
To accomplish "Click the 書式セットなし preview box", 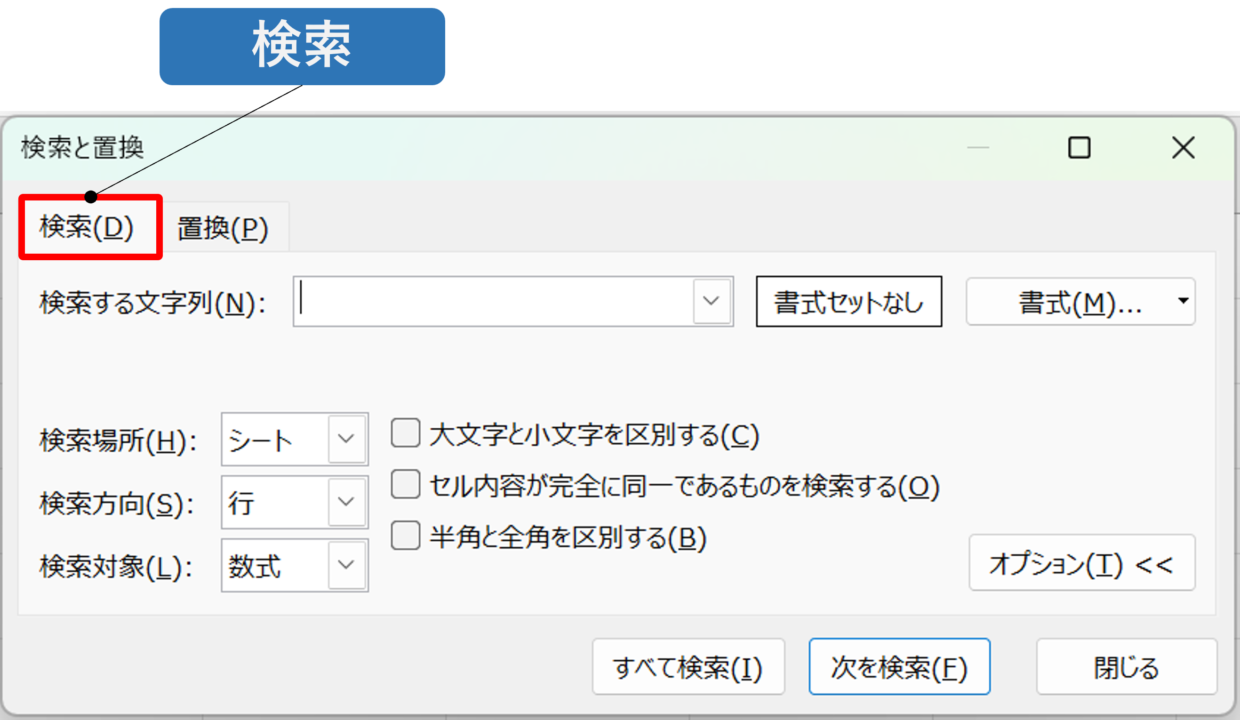I will (x=849, y=302).
